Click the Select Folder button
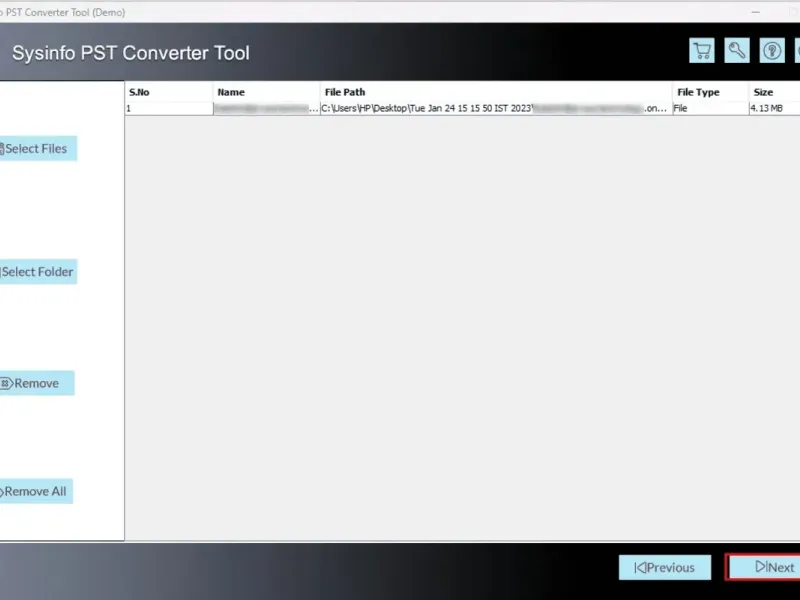This screenshot has width=800, height=600. click(38, 271)
